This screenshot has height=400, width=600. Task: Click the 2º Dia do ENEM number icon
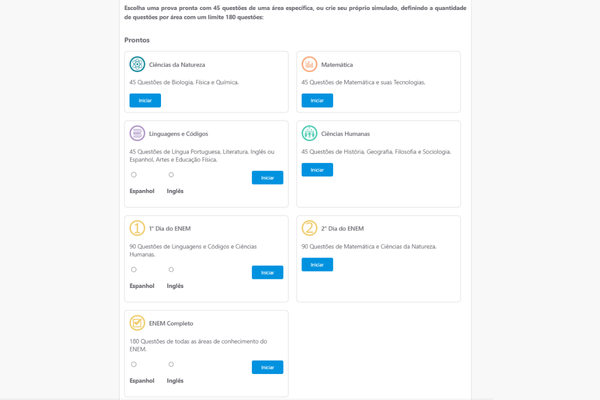click(x=309, y=228)
